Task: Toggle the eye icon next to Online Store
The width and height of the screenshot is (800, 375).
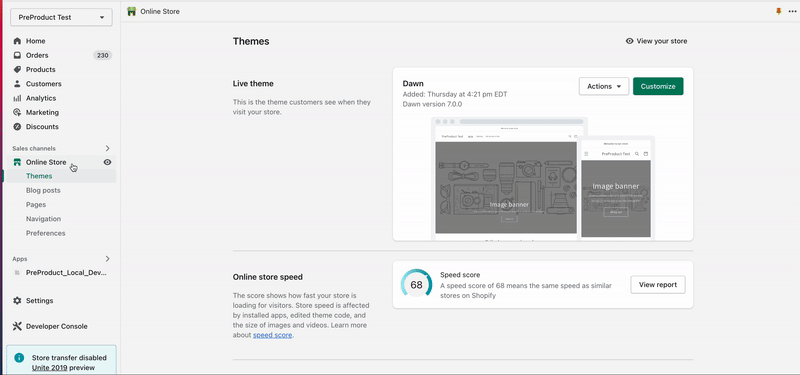Action: (x=107, y=162)
